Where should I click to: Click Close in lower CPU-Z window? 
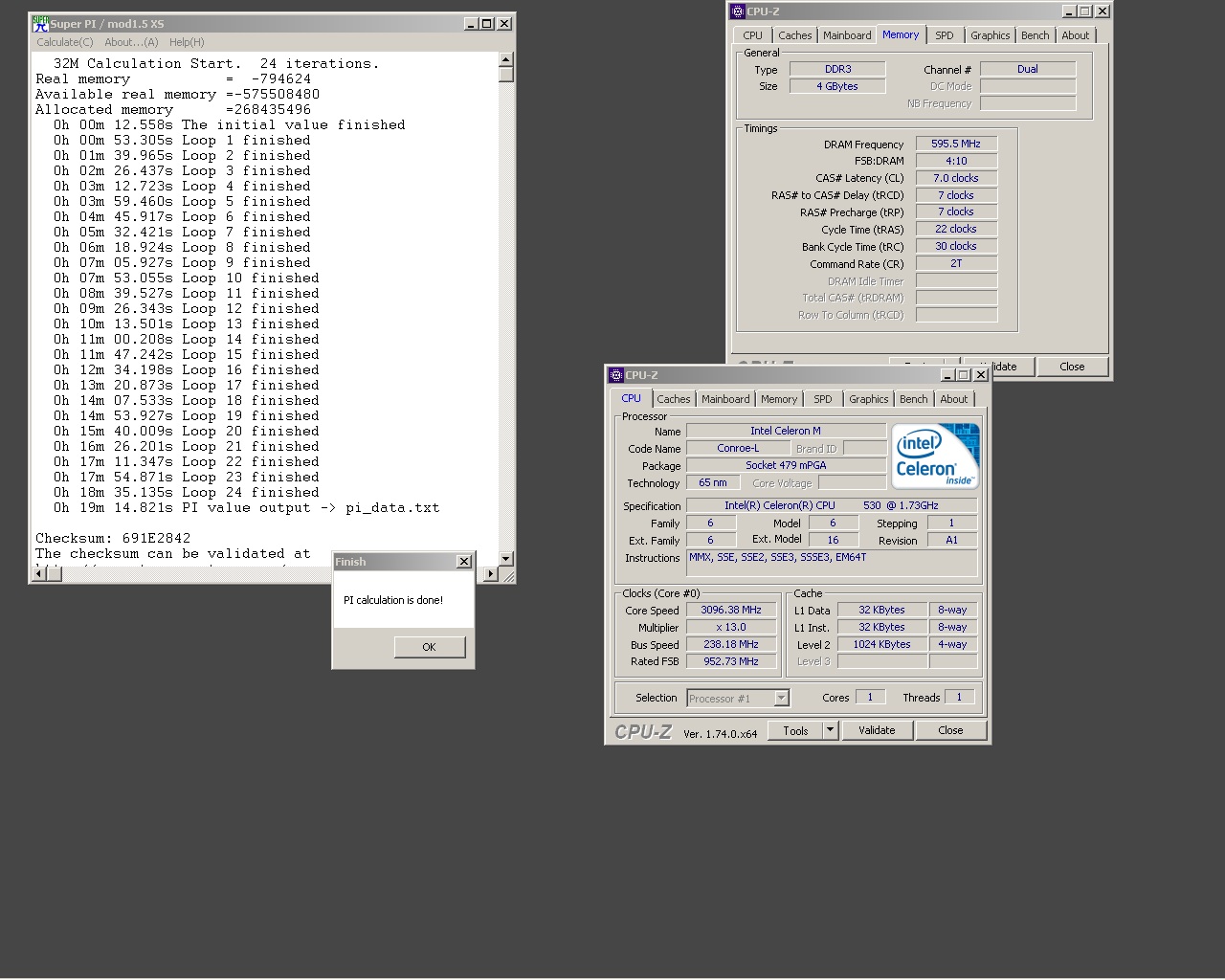[950, 730]
